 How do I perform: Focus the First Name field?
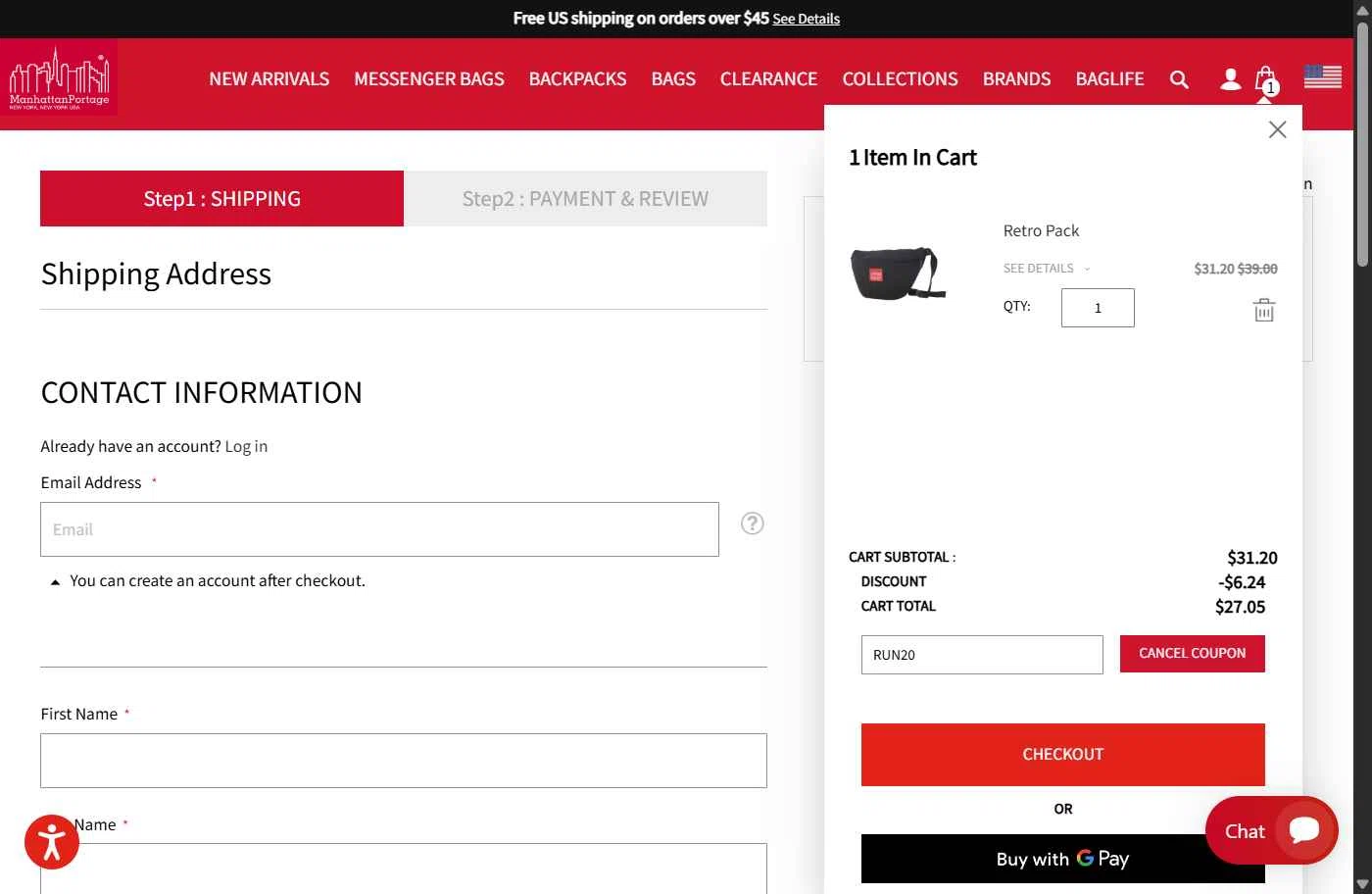[404, 761]
